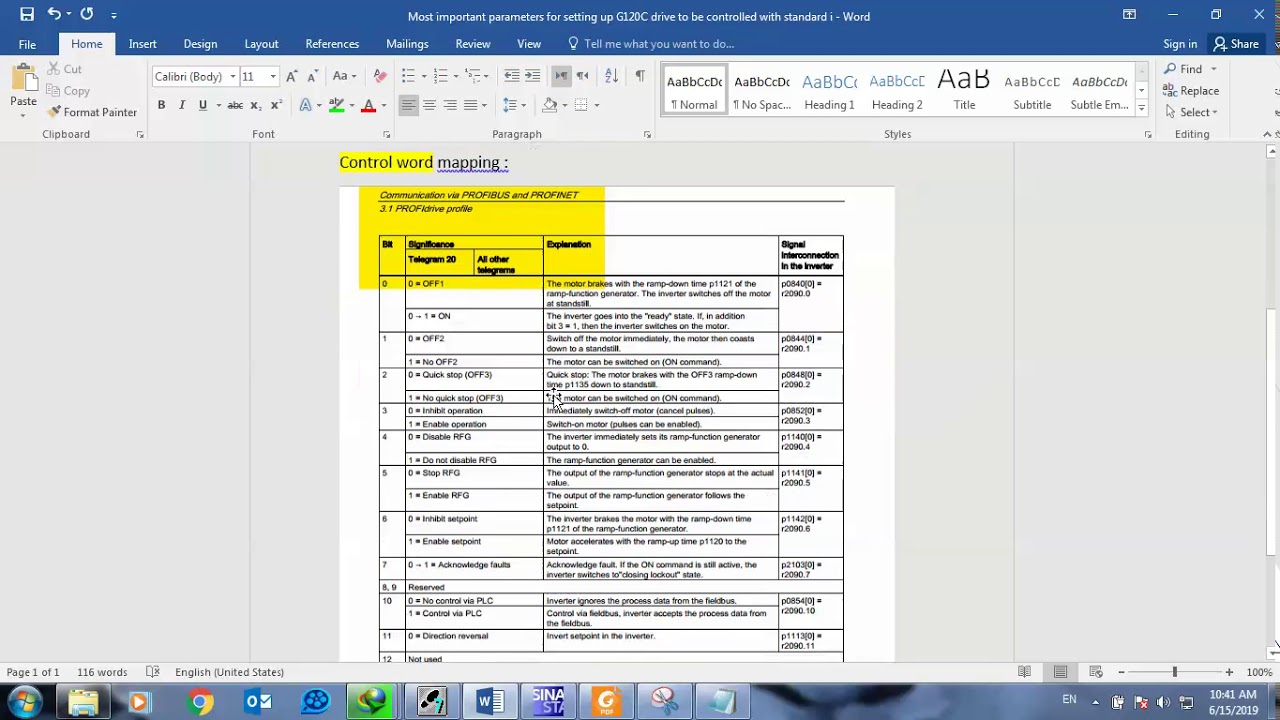Toggle align left for the paragraph
The height and width of the screenshot is (720, 1280).
tap(408, 105)
